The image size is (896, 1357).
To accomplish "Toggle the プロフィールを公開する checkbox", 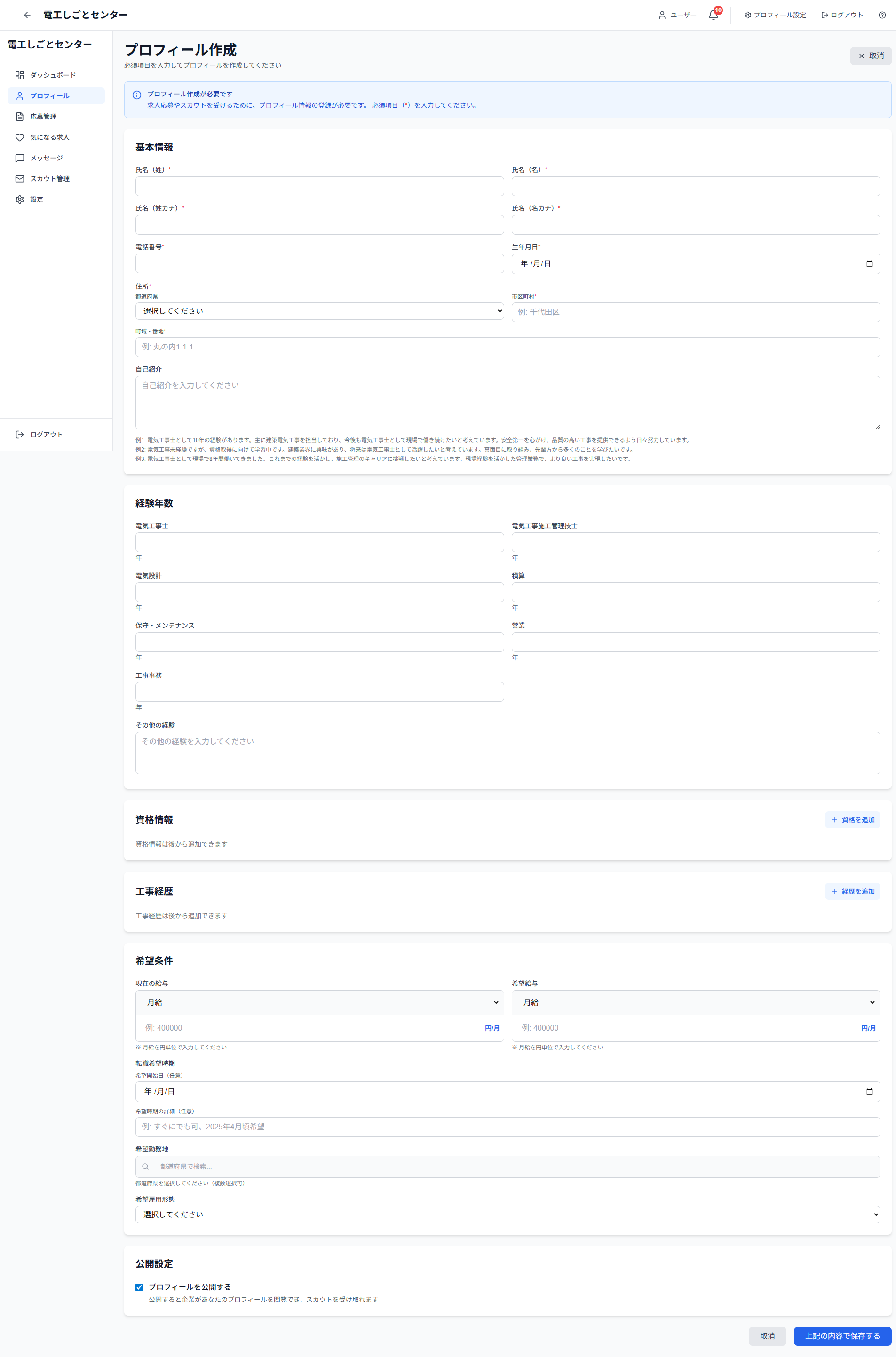I will click(x=139, y=1287).
